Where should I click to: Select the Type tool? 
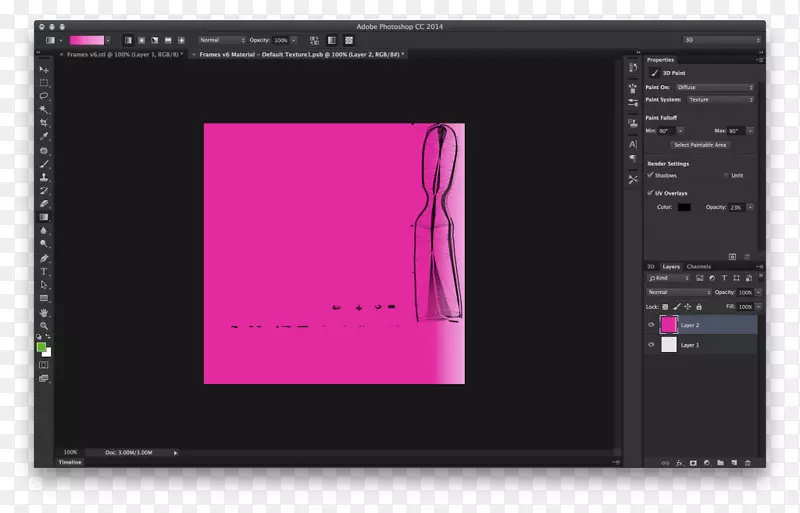[44, 271]
